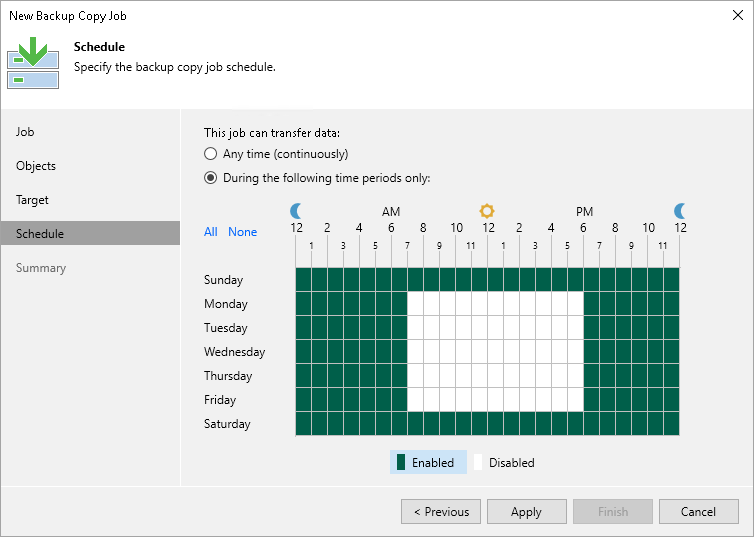Click the right midnight moon icon
Image resolution: width=754 pixels, height=537 pixels.
tap(679, 211)
